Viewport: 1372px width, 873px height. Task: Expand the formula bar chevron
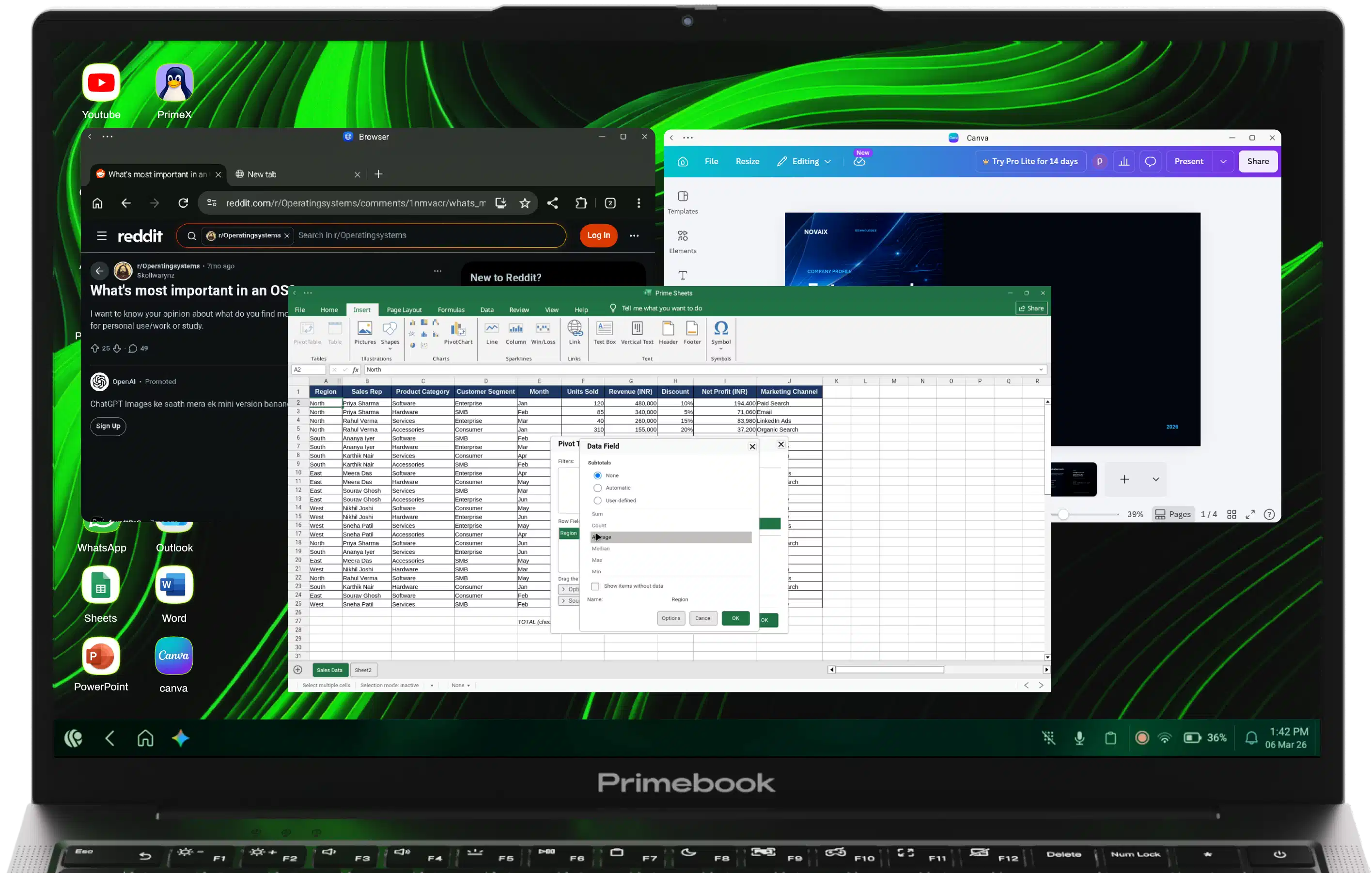[x=1041, y=369]
